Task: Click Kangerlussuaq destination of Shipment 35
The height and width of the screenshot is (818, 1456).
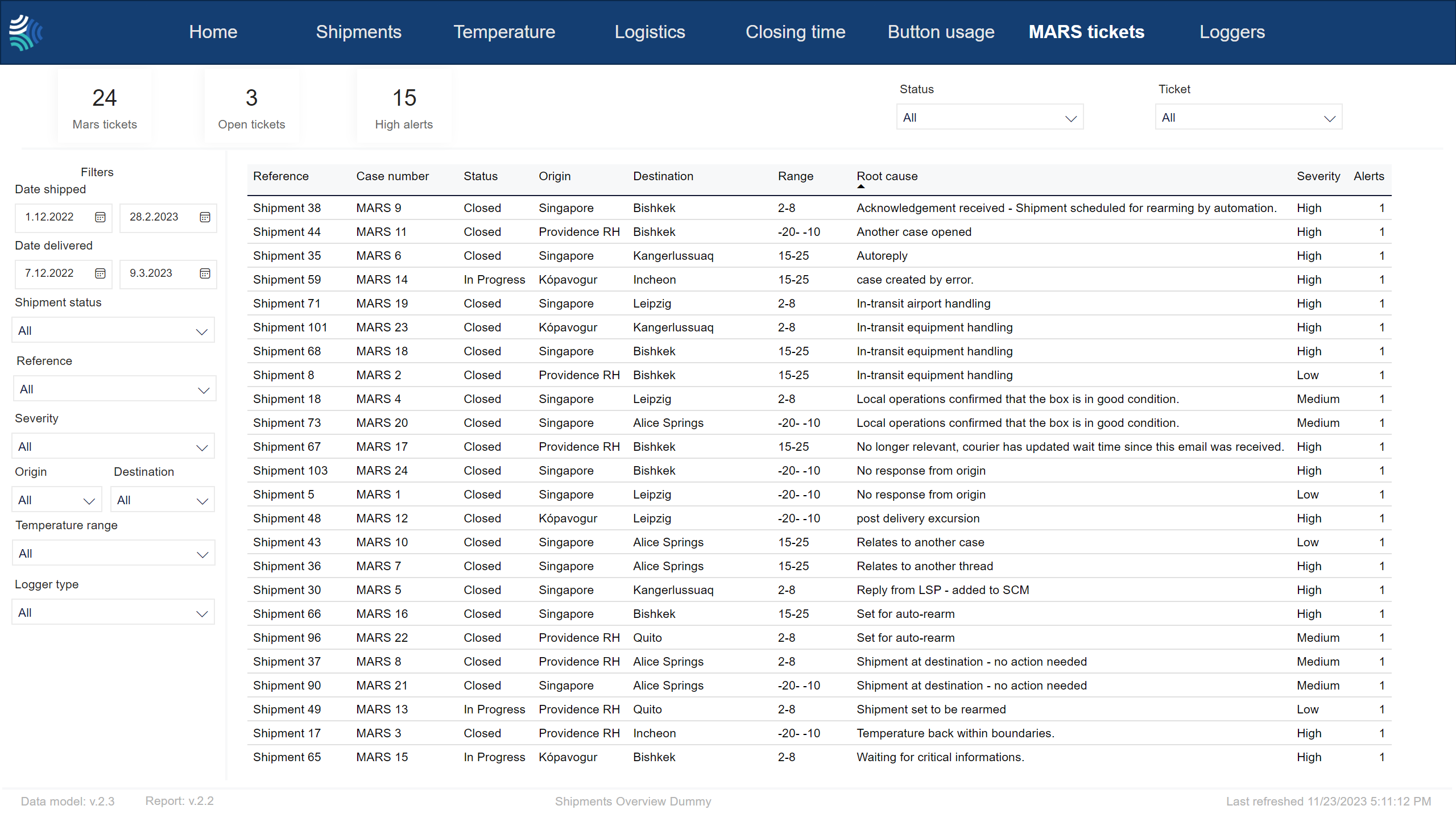Action: [673, 256]
